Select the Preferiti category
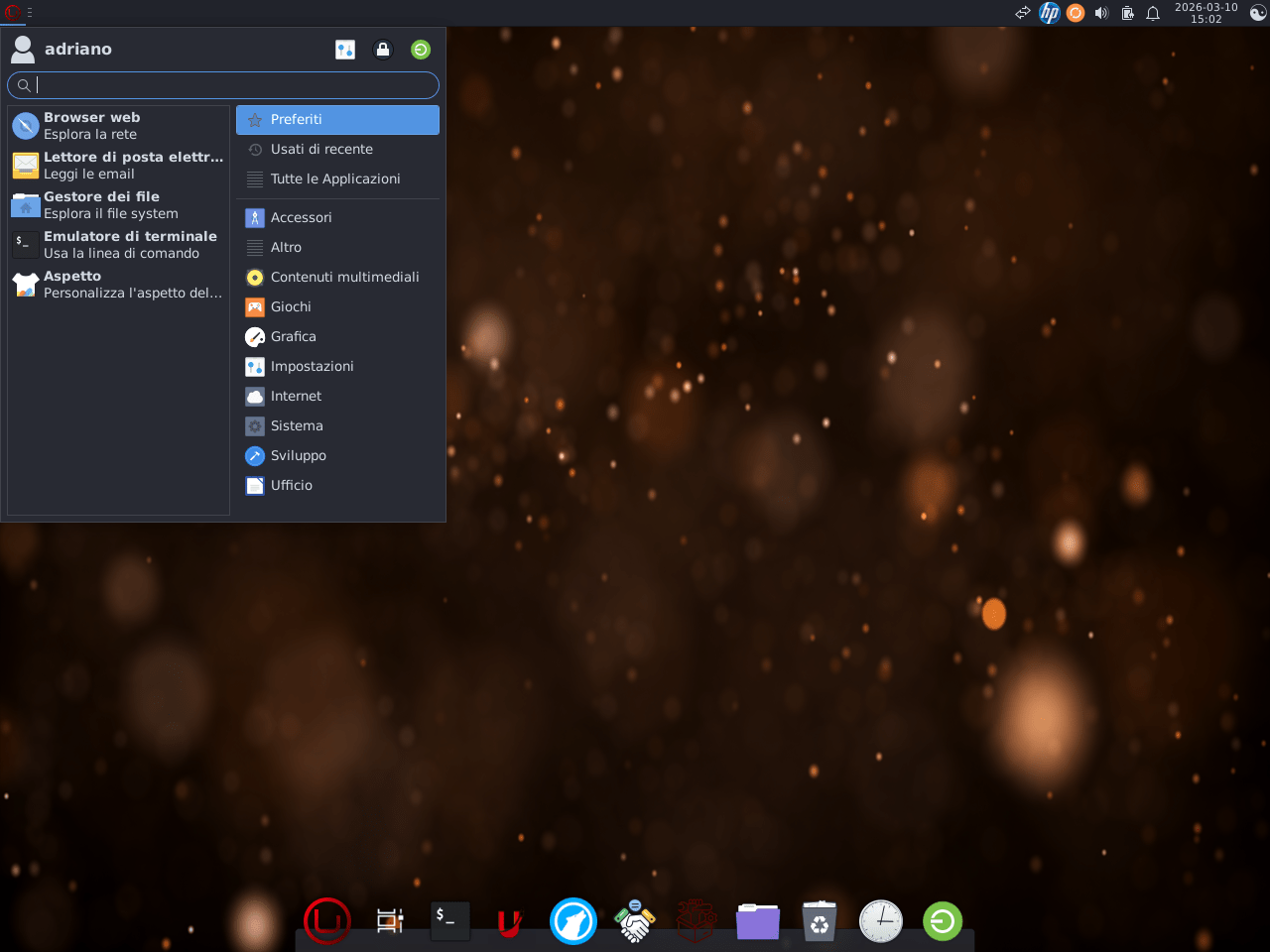The height and width of the screenshot is (952, 1270). pos(337,120)
